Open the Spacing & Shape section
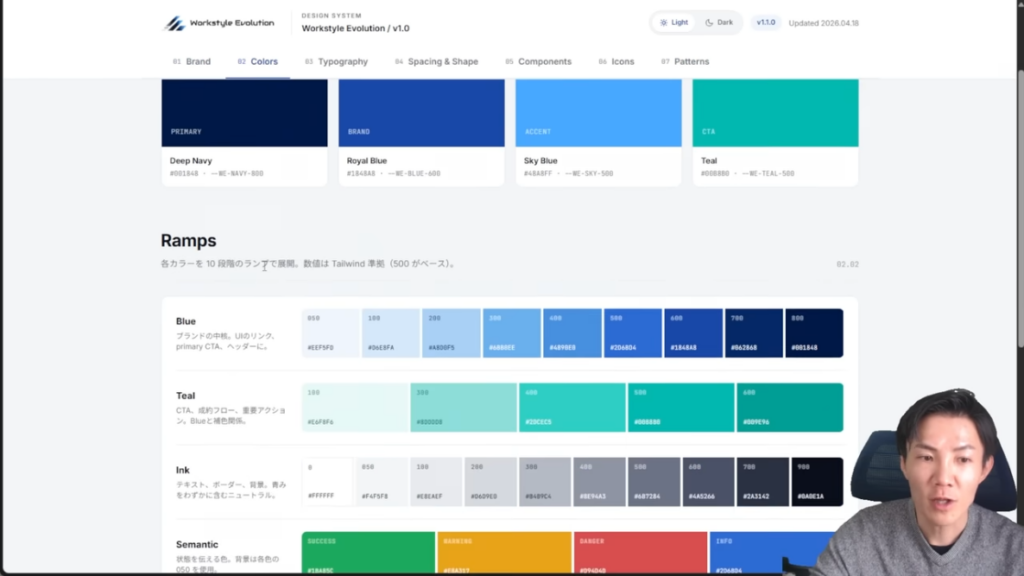This screenshot has height=576, width=1024. [442, 61]
